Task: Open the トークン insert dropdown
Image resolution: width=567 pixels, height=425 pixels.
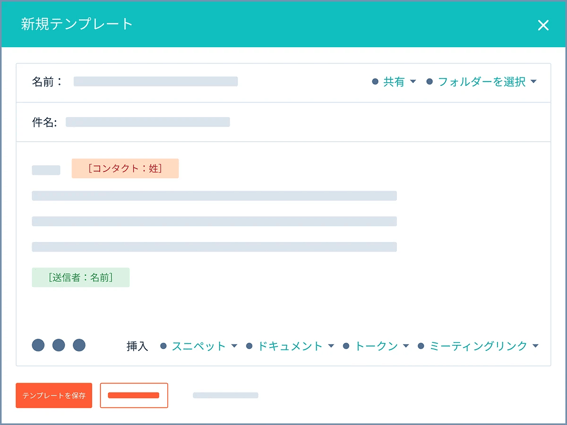Action: click(x=376, y=346)
